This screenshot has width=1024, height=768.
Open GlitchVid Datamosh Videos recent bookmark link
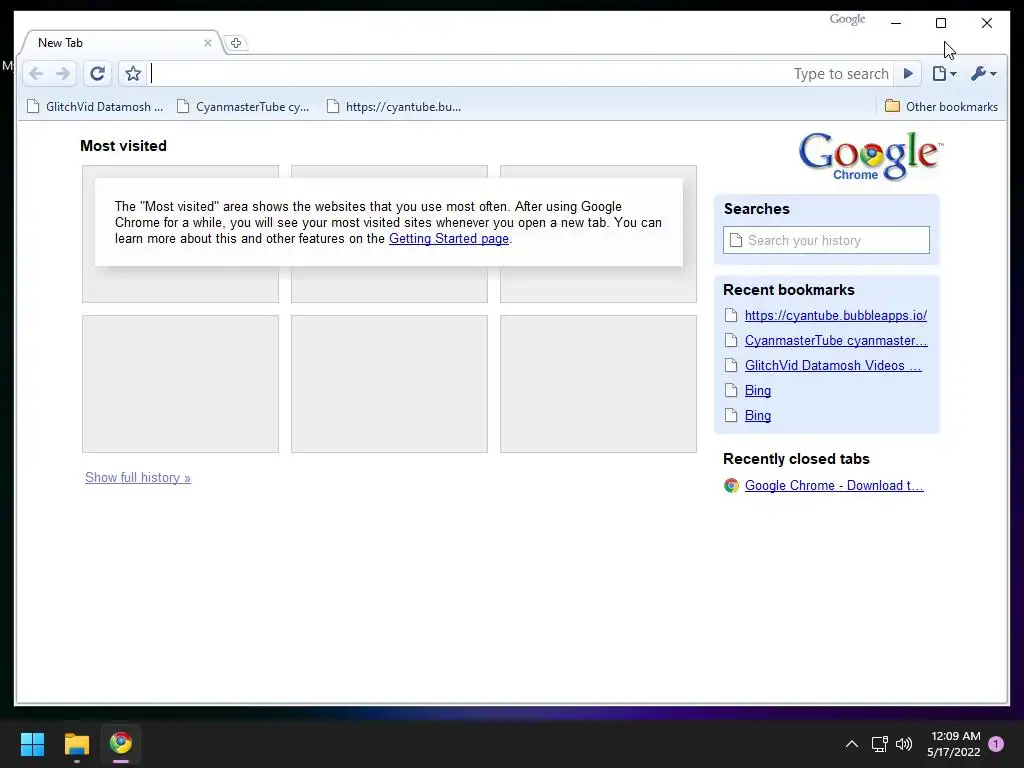click(x=833, y=366)
